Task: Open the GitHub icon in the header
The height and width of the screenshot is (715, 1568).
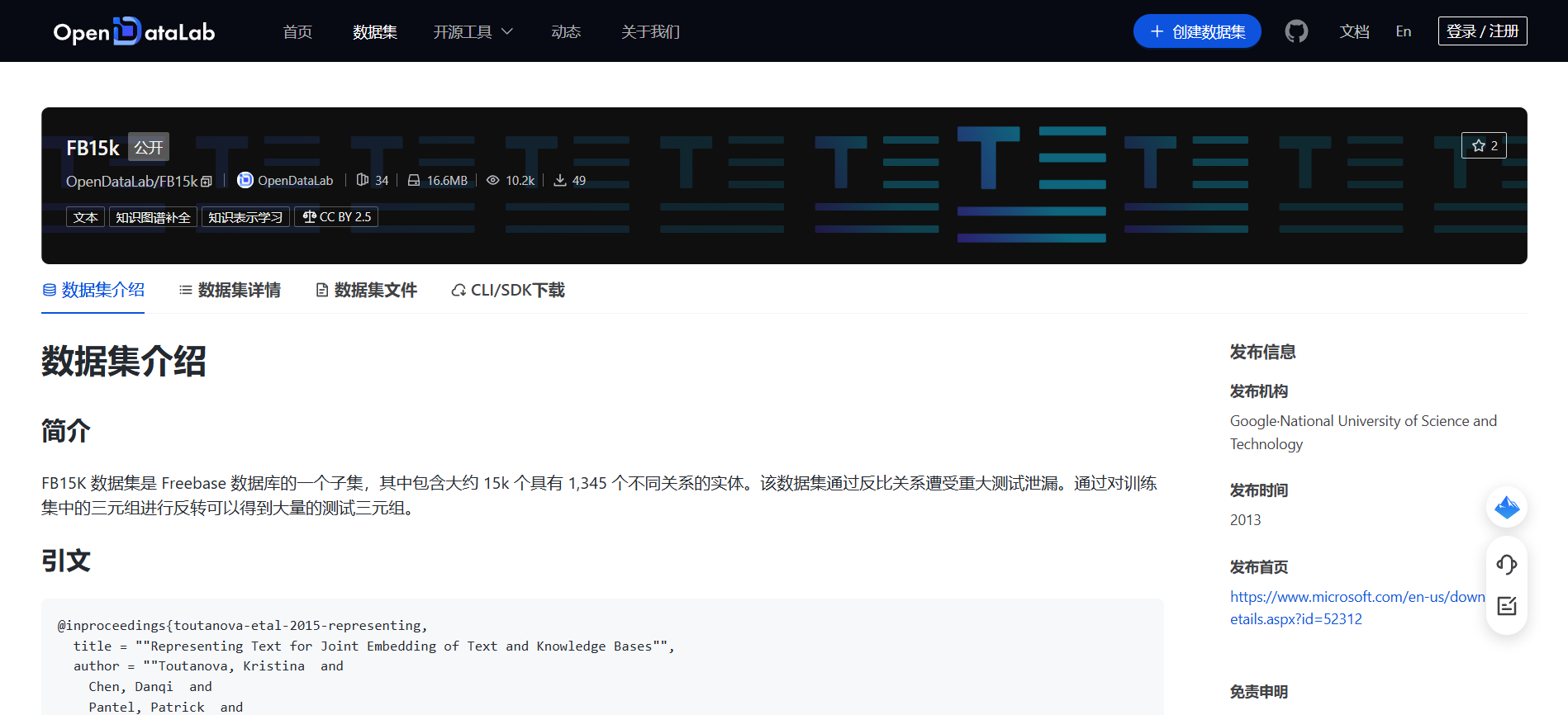Action: [x=1296, y=31]
